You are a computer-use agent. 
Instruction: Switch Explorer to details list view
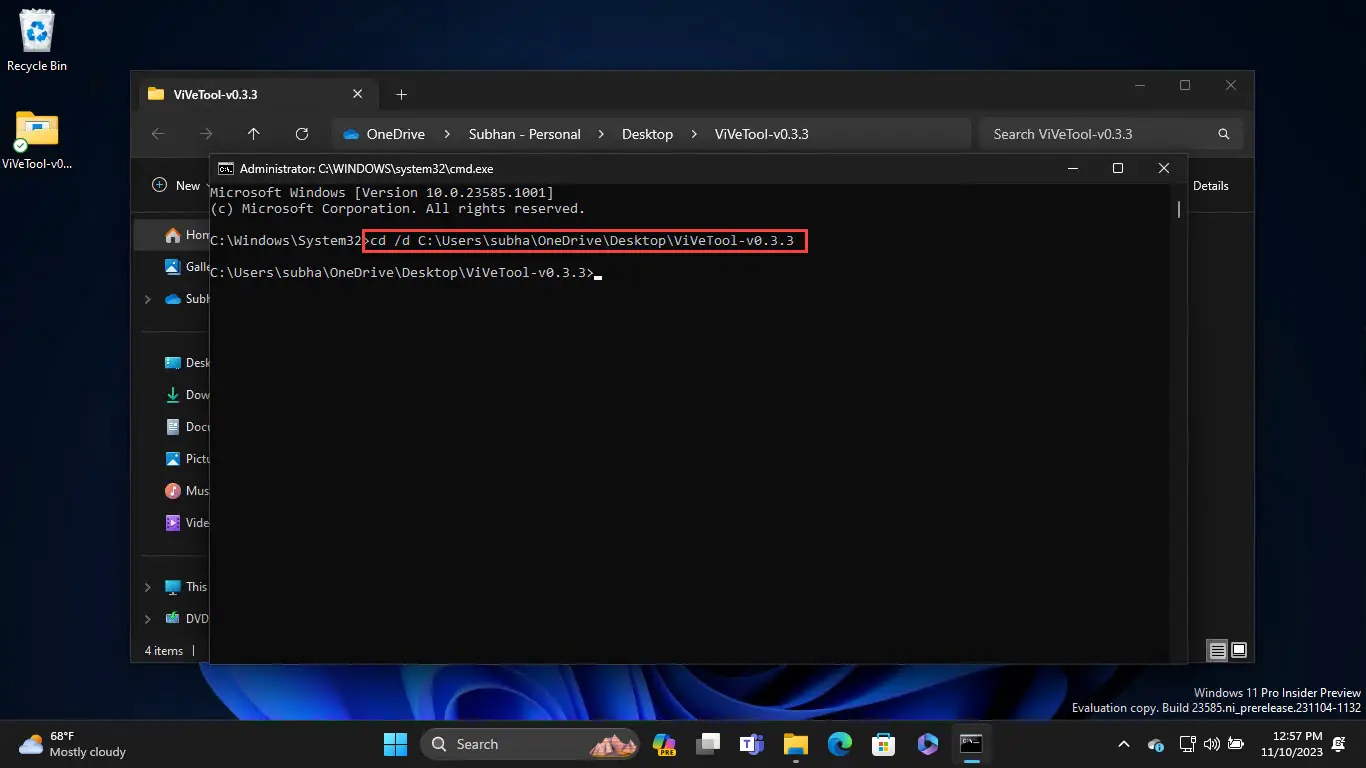point(1217,651)
